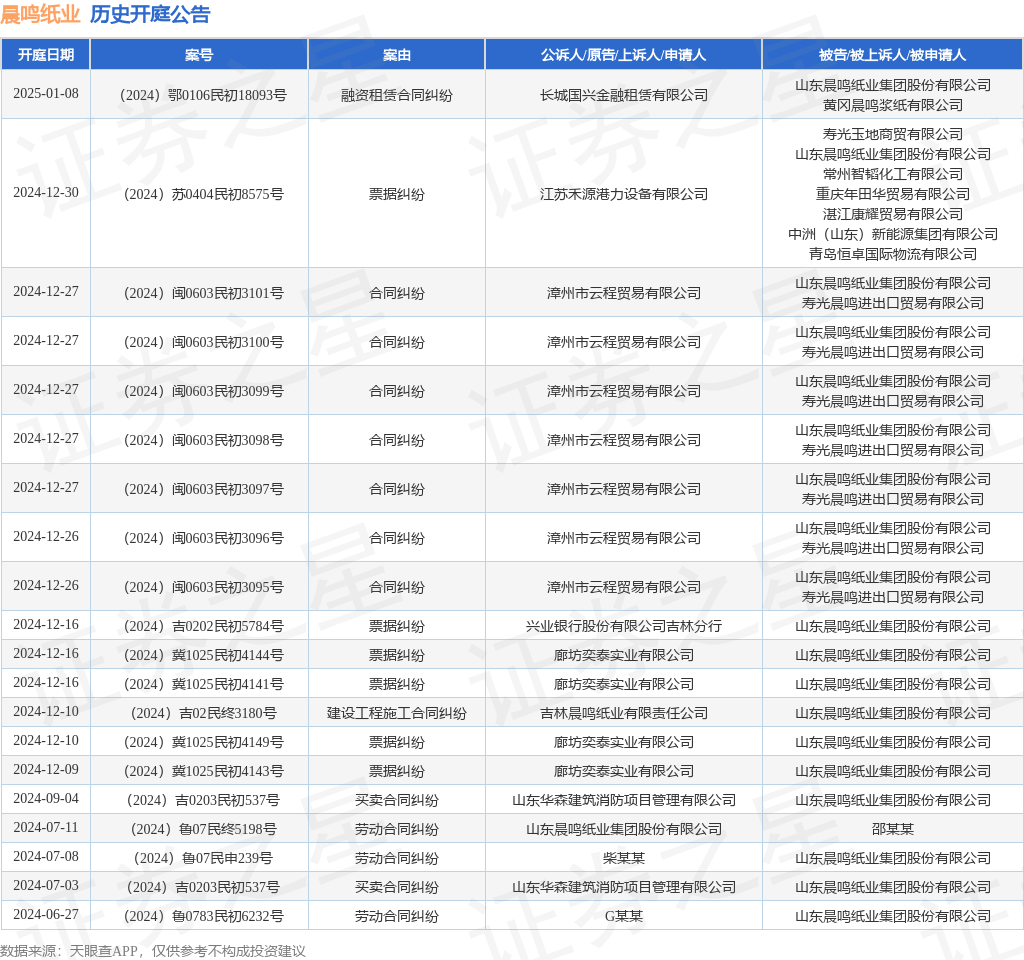This screenshot has height=960, width=1024.
Task: Click defendant 湛江康耀贸易有限公司
Action: 893,214
